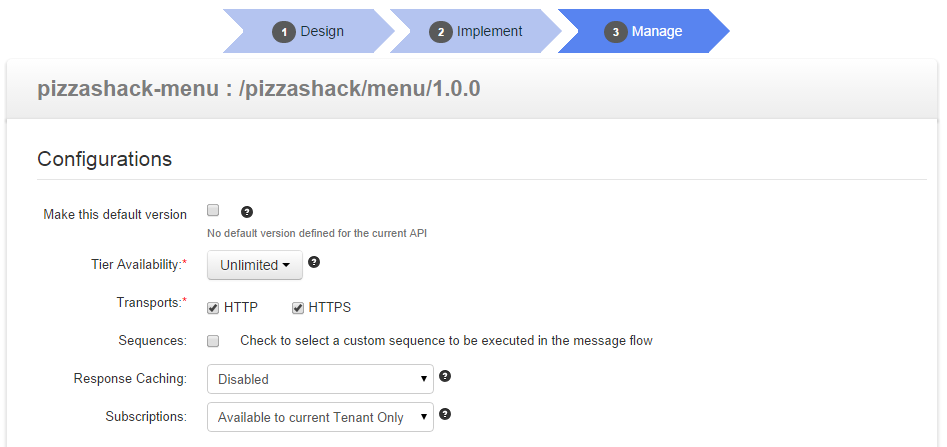947x447 pixels.
Task: Click the step 1 number badge
Action: [x=285, y=32]
